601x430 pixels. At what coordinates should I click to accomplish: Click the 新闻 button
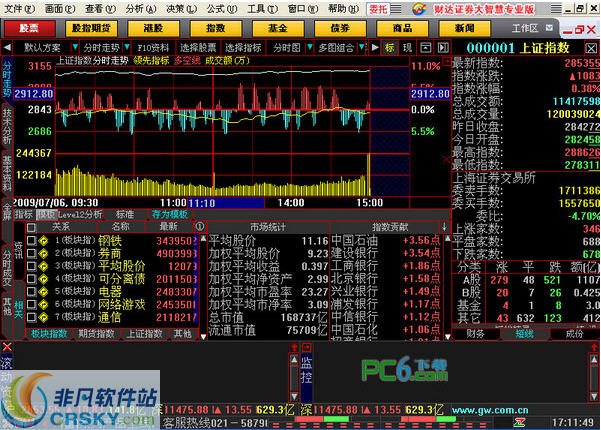tap(465, 28)
